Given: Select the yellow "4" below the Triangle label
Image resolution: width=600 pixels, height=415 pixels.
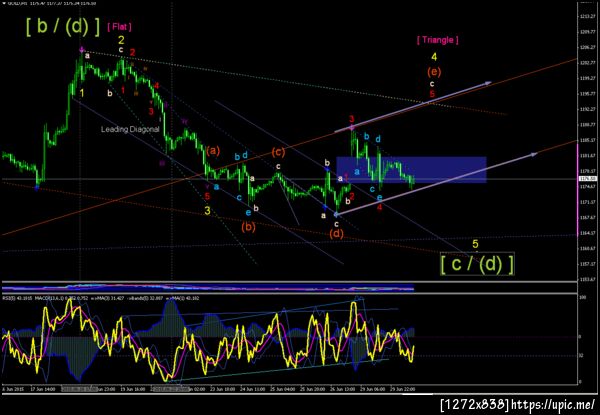Looking at the screenshot, I should pyautogui.click(x=434, y=57).
